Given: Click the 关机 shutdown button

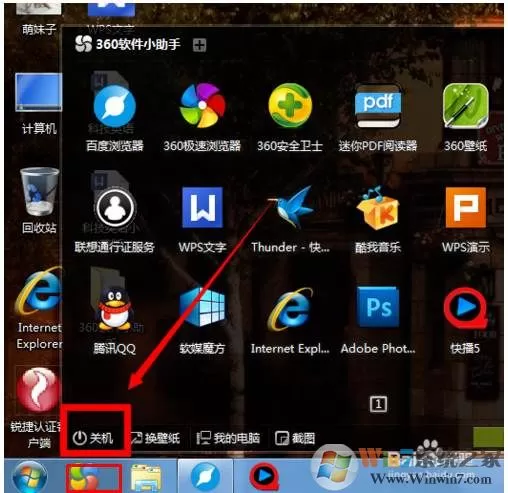Looking at the screenshot, I should click(x=93, y=438).
